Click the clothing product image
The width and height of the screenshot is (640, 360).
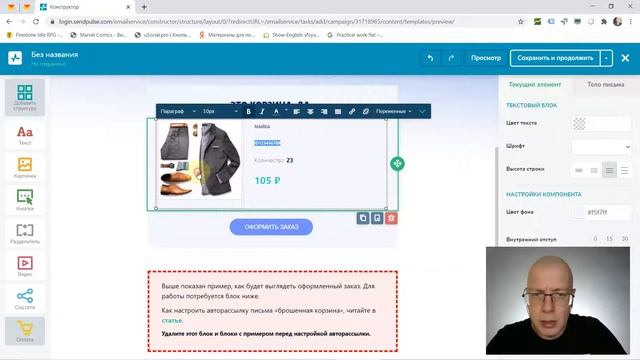(200, 160)
